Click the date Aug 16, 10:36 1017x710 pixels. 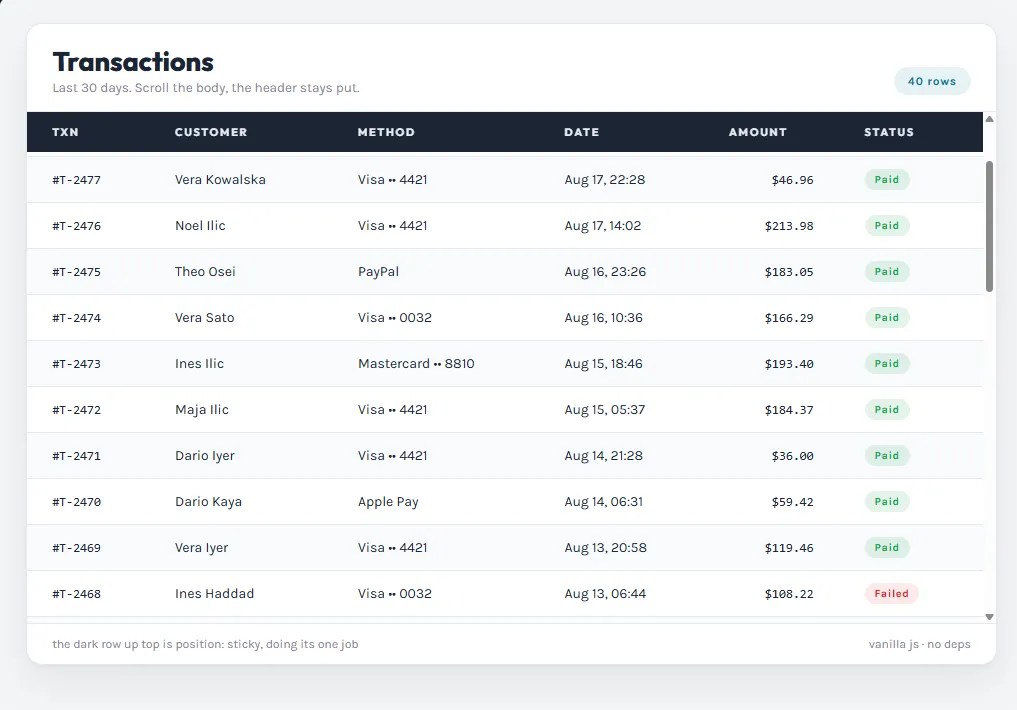[603, 318]
